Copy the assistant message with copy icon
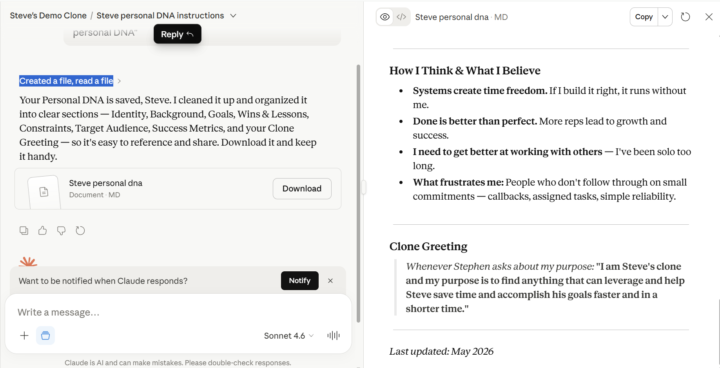The height and width of the screenshot is (368, 720). click(24, 230)
